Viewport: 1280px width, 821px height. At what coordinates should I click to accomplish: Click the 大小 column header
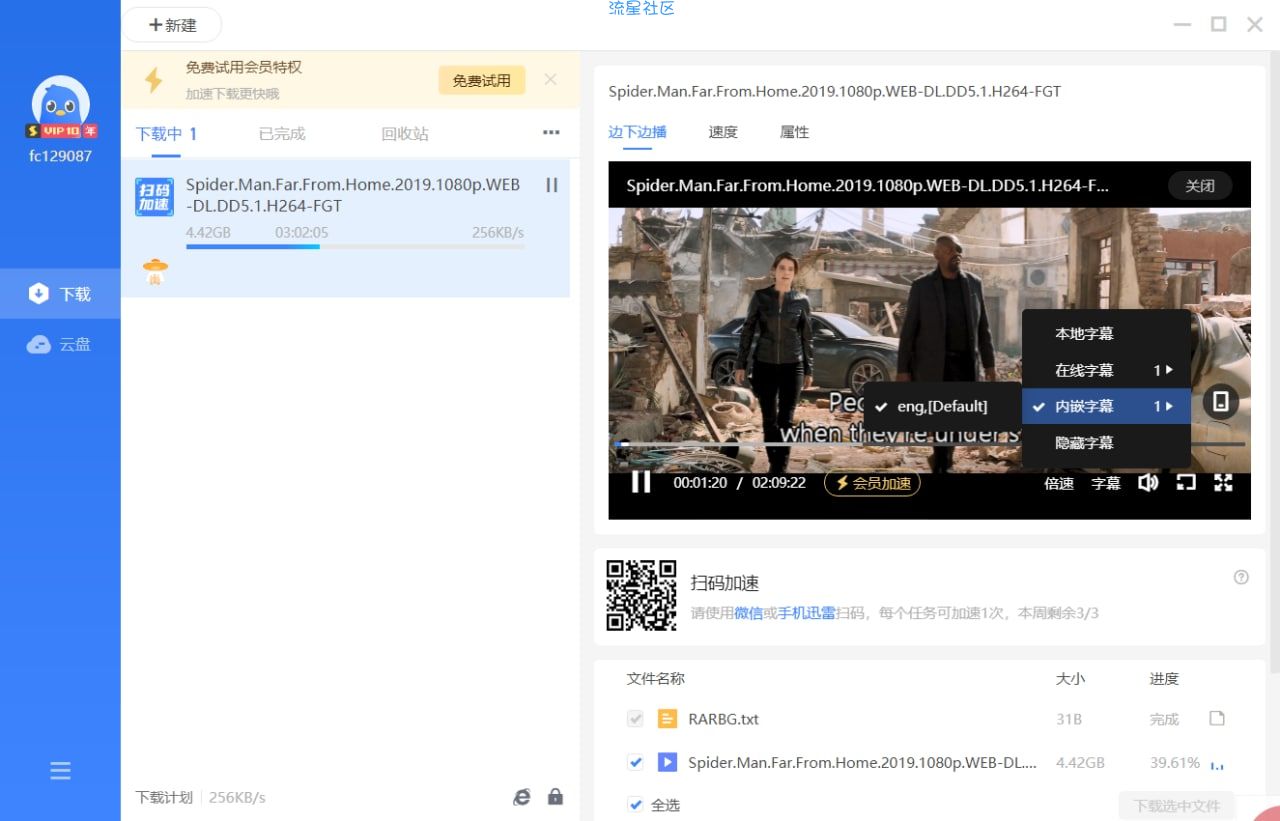[1070, 678]
